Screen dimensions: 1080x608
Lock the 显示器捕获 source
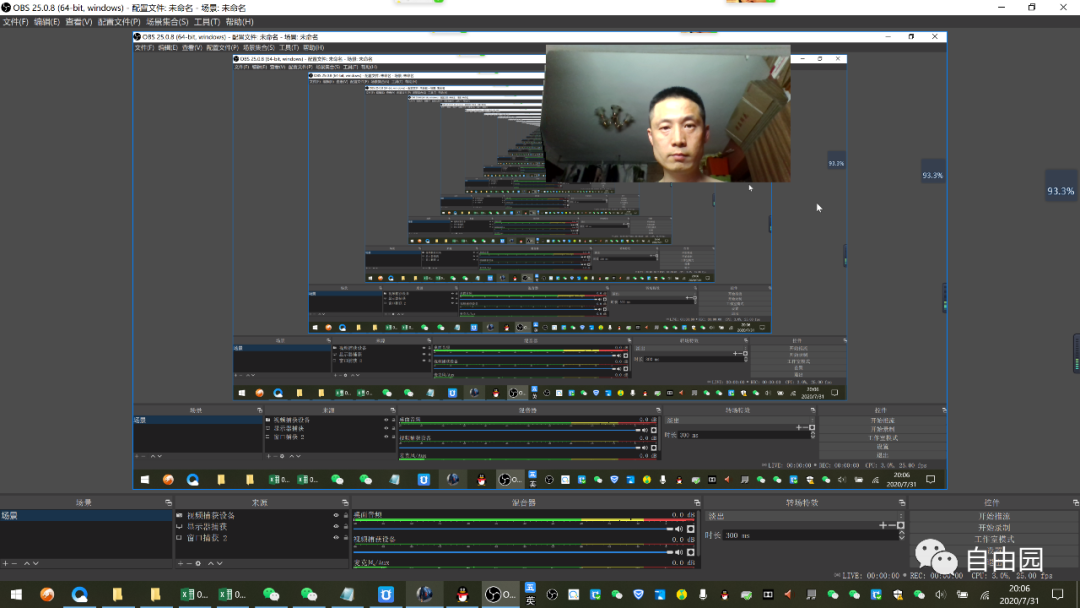click(x=345, y=527)
